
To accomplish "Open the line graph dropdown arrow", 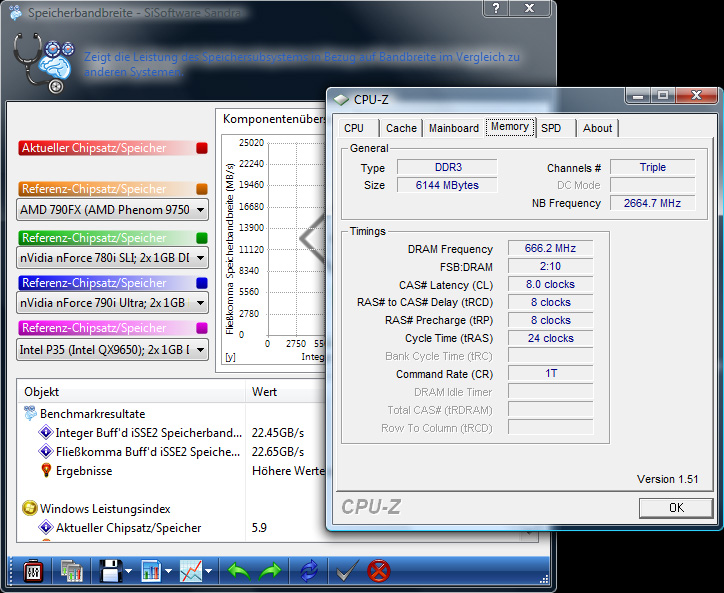I will click(209, 572).
